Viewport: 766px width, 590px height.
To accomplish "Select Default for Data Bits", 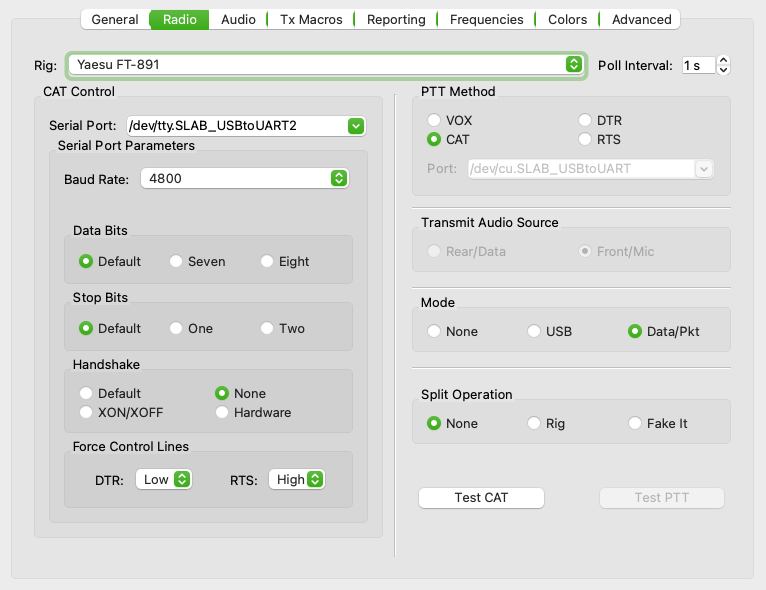I will tap(110, 261).
